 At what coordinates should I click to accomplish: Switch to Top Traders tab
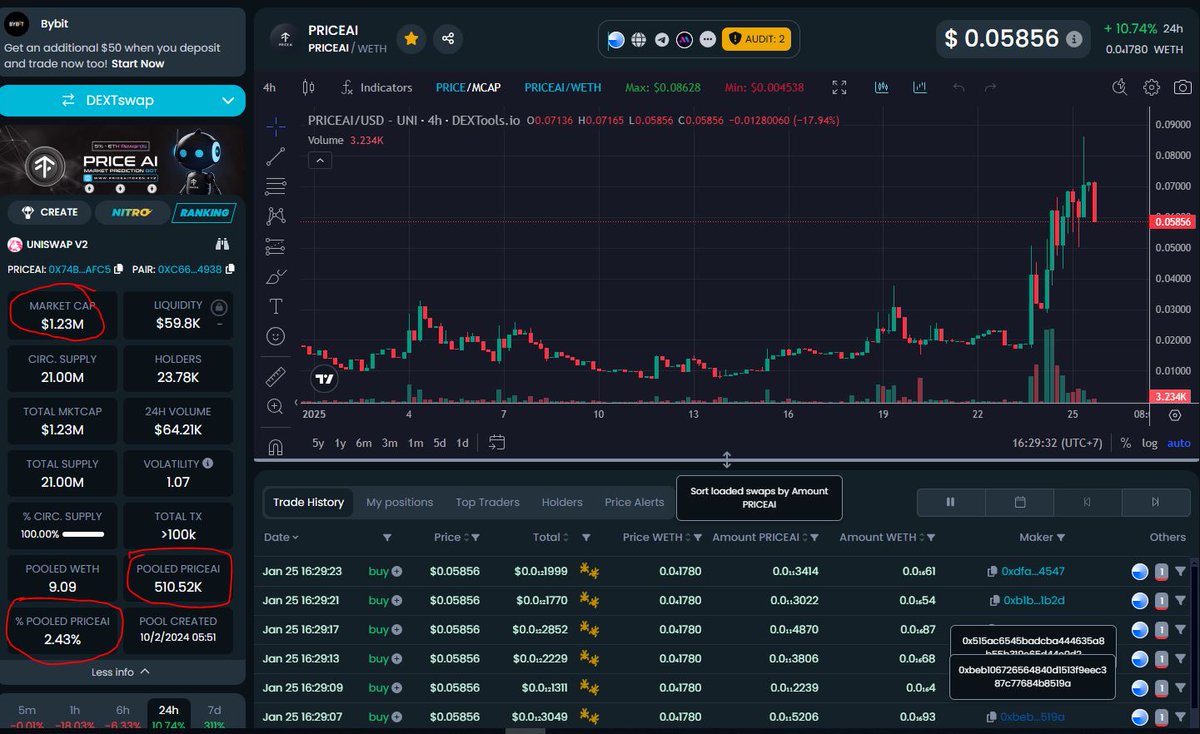[x=487, y=502]
